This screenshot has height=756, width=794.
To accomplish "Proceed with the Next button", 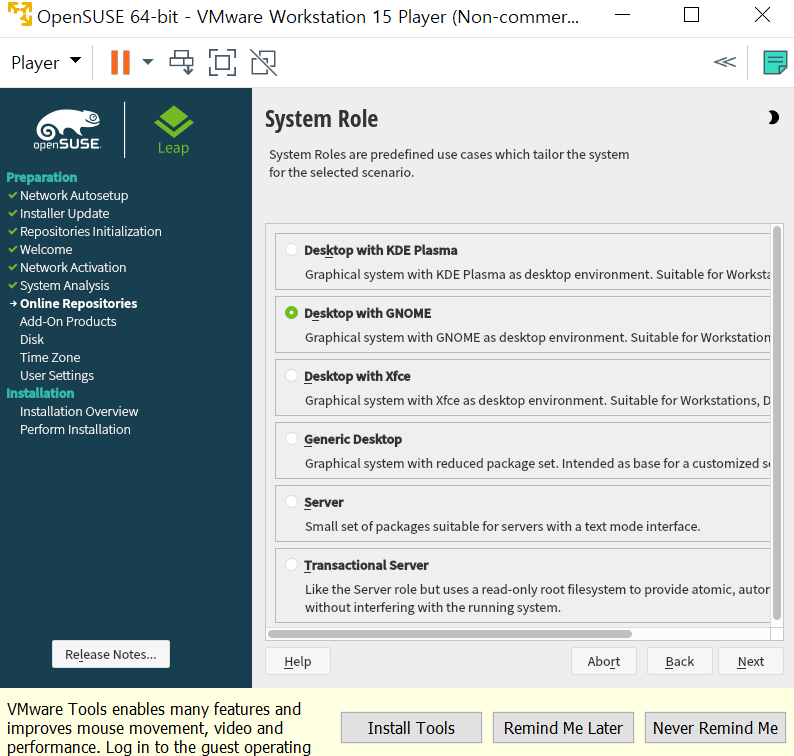I will tap(750, 661).
